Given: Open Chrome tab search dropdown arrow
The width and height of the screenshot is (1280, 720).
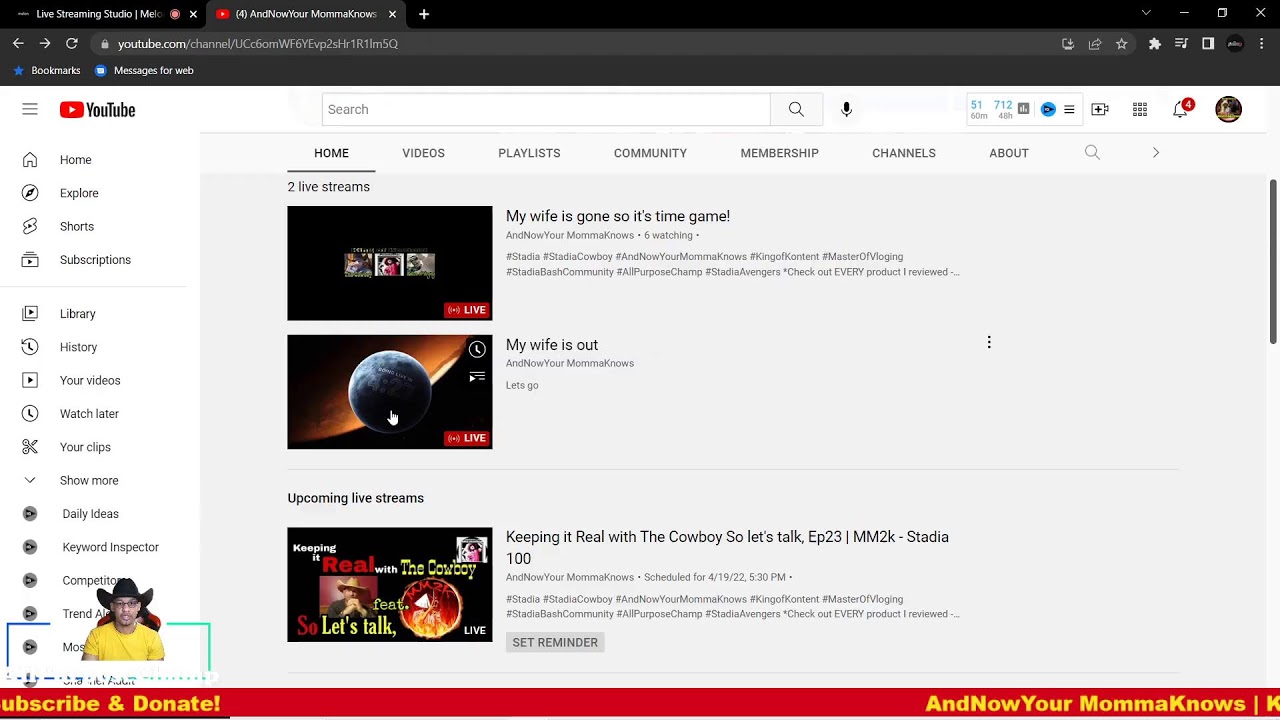Looking at the screenshot, I should point(1146,13).
